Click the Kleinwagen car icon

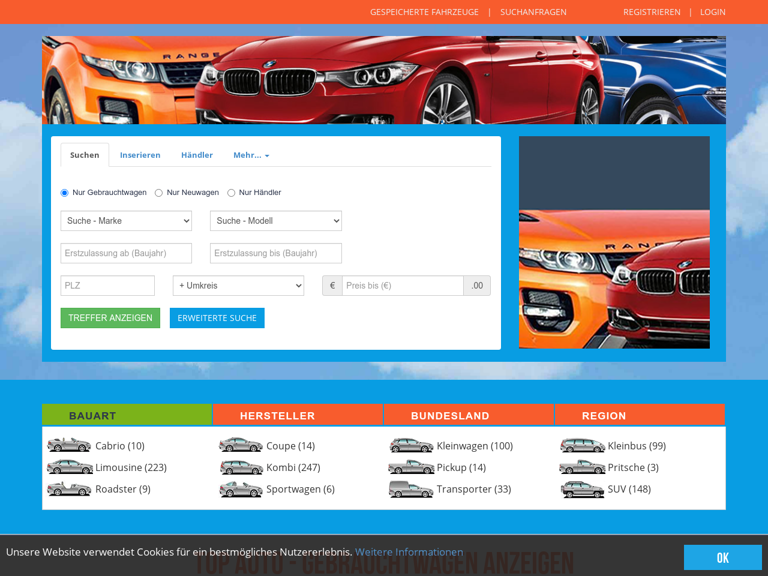[x=411, y=445]
